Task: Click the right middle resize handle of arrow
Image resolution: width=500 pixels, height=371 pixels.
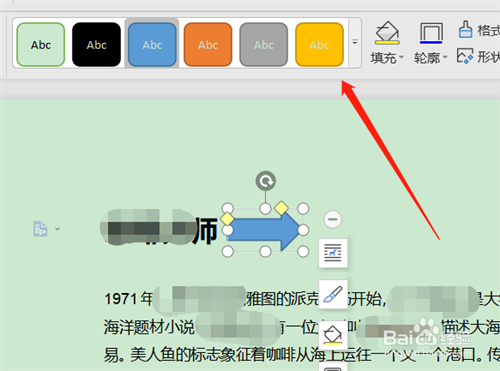Action: point(303,230)
